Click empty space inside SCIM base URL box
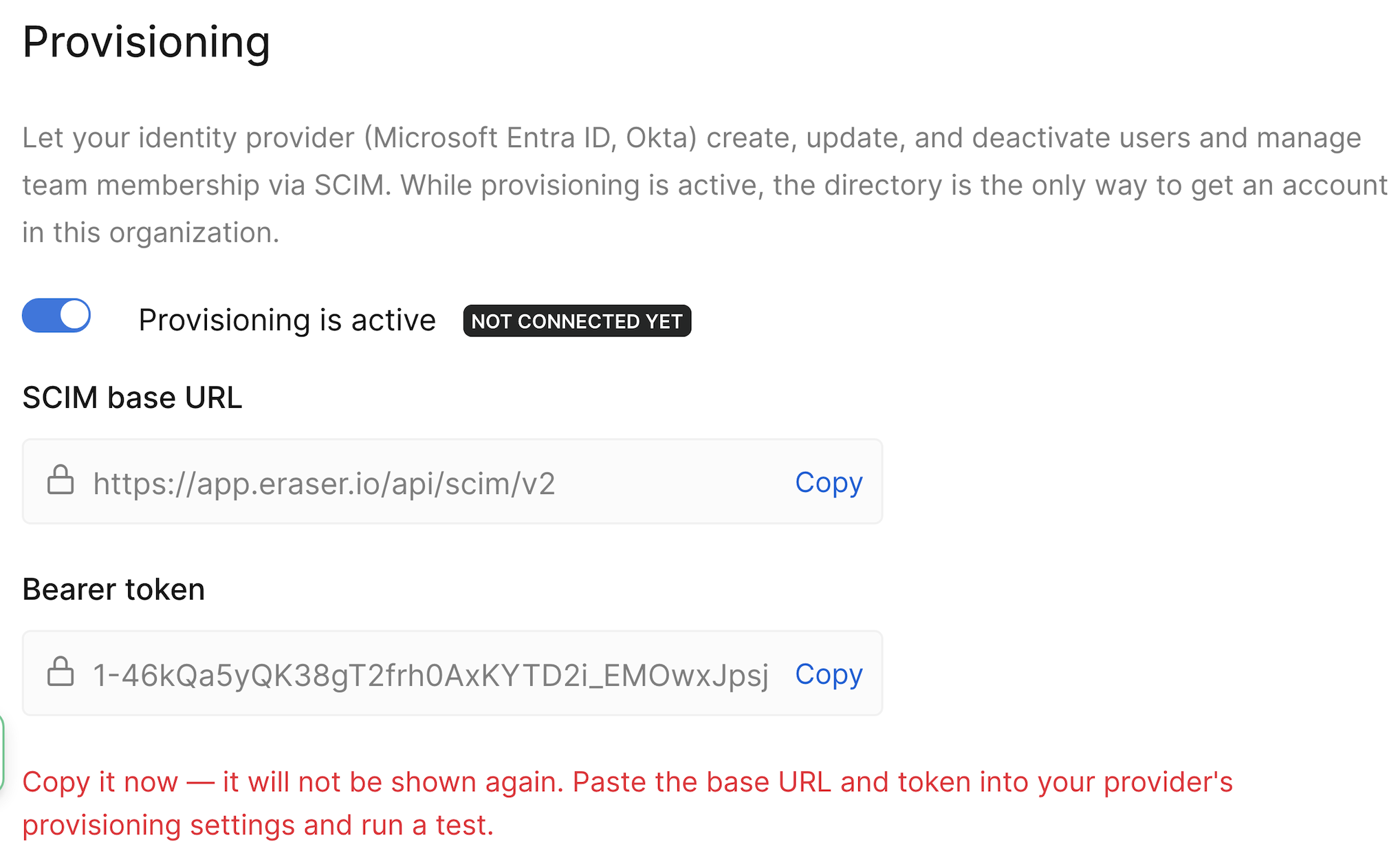 pos(674,482)
